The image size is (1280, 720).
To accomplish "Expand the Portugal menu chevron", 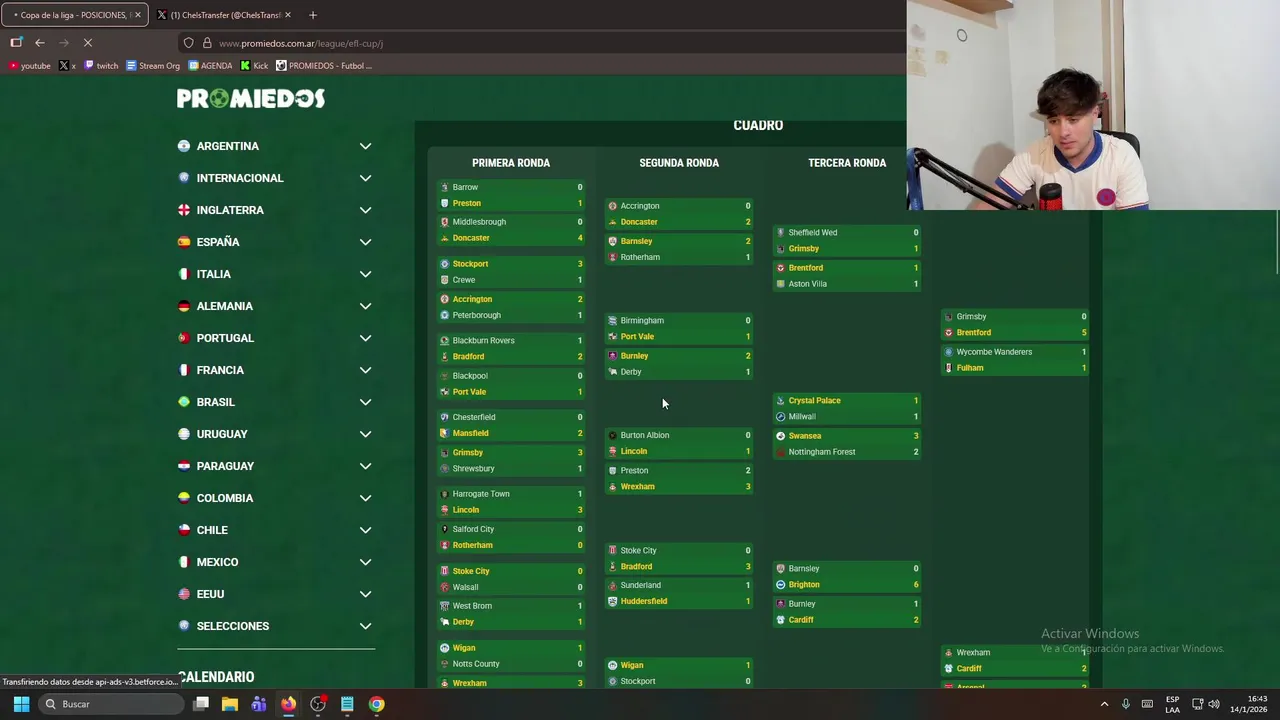I will 365,338.
